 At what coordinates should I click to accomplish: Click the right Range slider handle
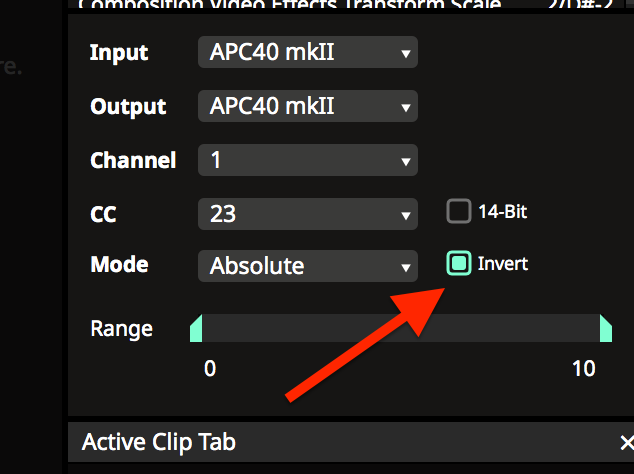tap(605, 328)
